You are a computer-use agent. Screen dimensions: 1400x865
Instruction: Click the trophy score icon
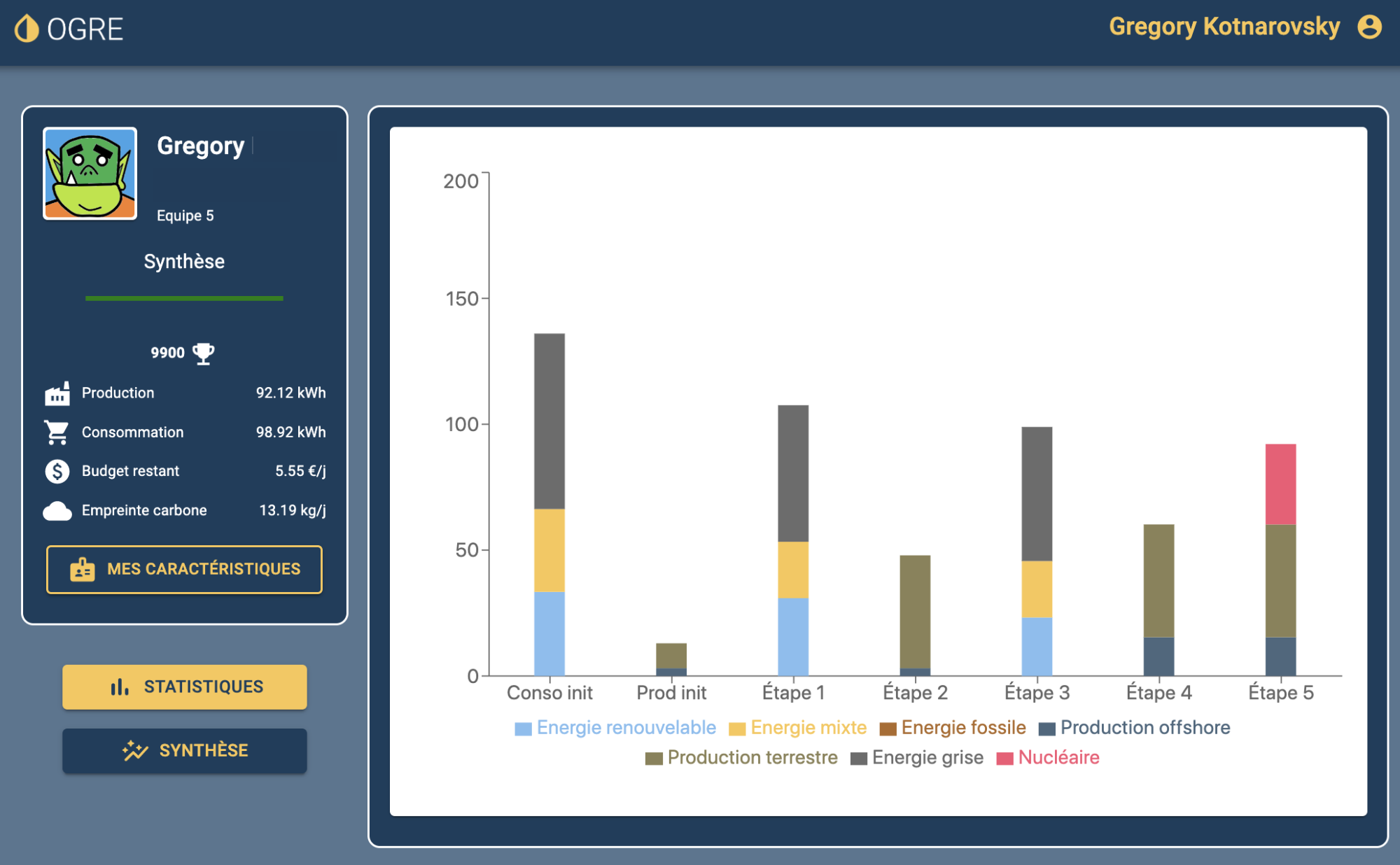204,353
